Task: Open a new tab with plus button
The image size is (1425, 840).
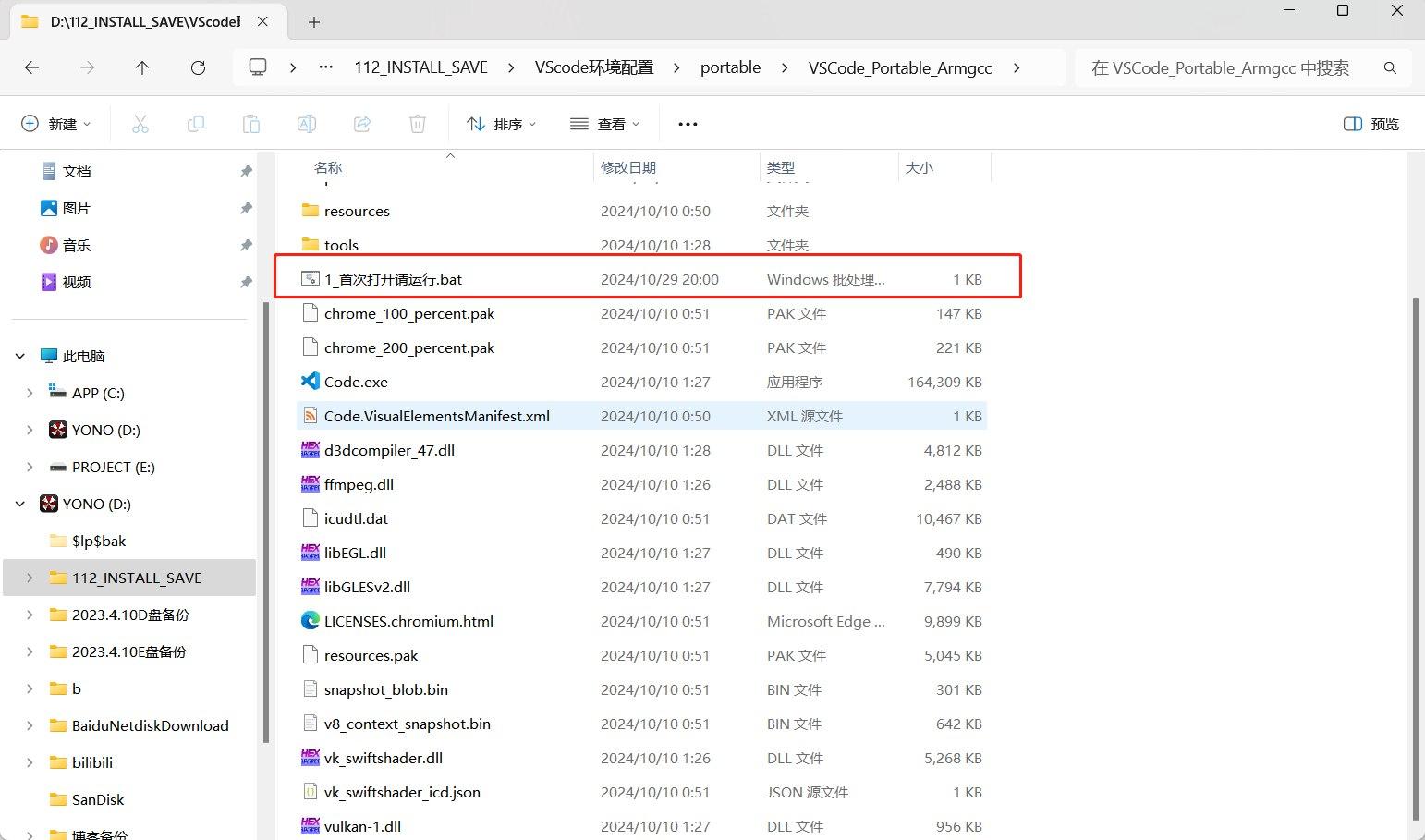Action: pos(314,22)
